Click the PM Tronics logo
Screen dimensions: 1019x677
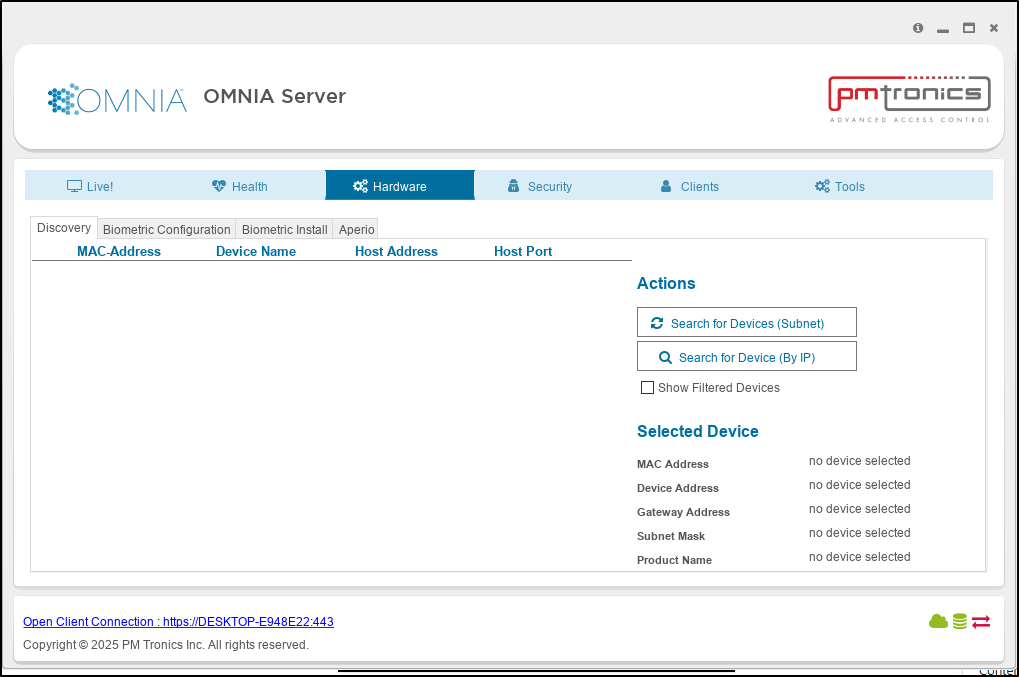tap(909, 99)
